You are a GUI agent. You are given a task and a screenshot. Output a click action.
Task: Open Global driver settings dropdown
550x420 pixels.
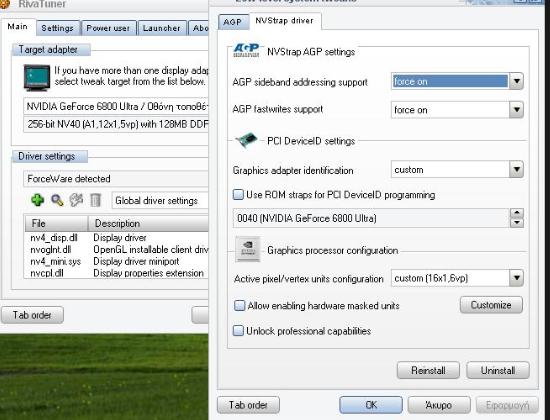160,201
